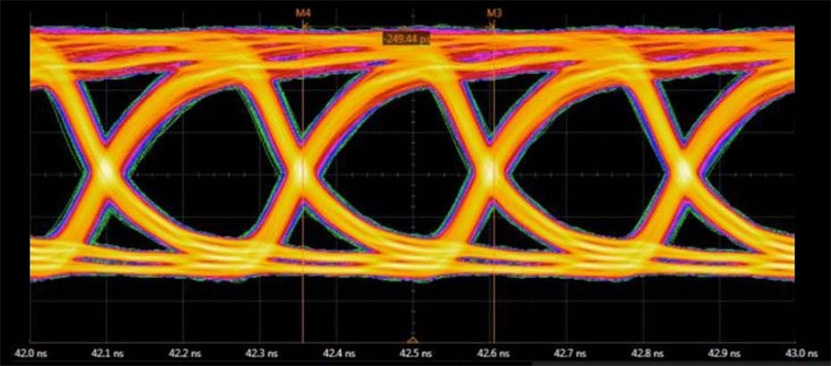Screen dimensions: 831x366
Task: Click the 42.7 ns axis label
Action: point(566,353)
